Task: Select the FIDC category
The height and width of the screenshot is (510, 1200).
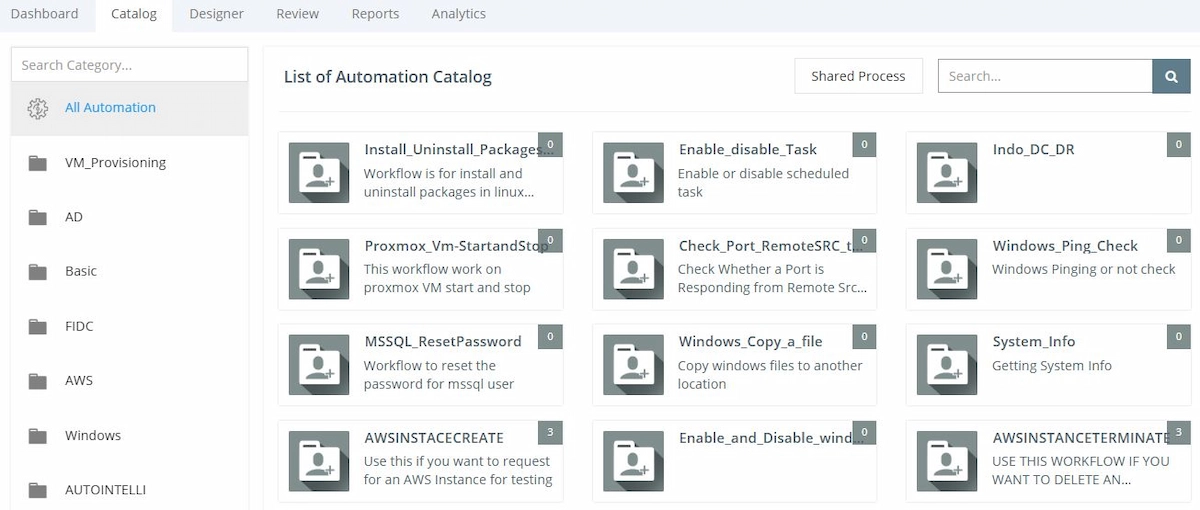Action: (79, 326)
